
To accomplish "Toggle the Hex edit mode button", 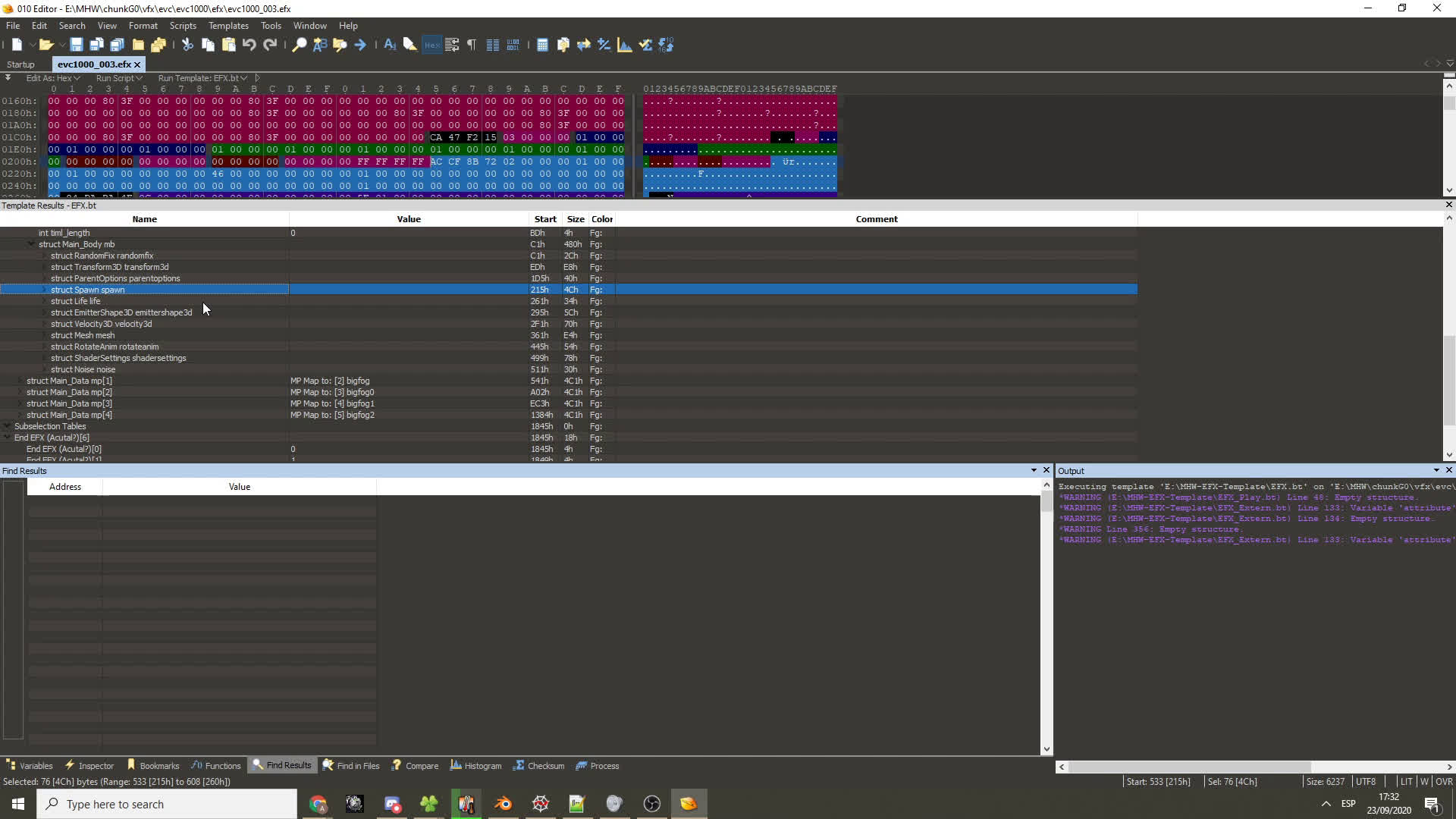I will coord(431,45).
